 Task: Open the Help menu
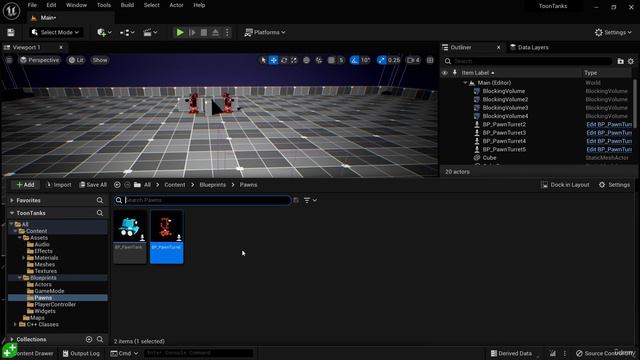point(199,5)
